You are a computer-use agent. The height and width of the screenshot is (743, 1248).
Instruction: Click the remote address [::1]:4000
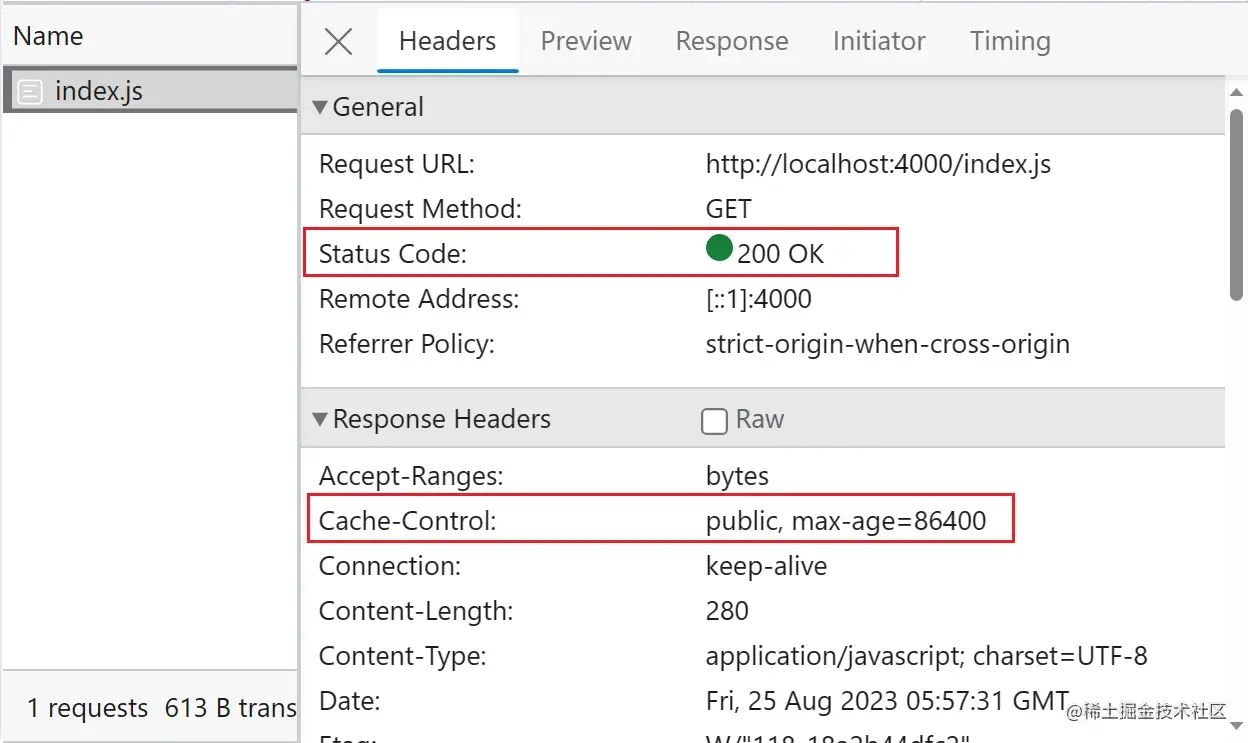click(x=758, y=299)
